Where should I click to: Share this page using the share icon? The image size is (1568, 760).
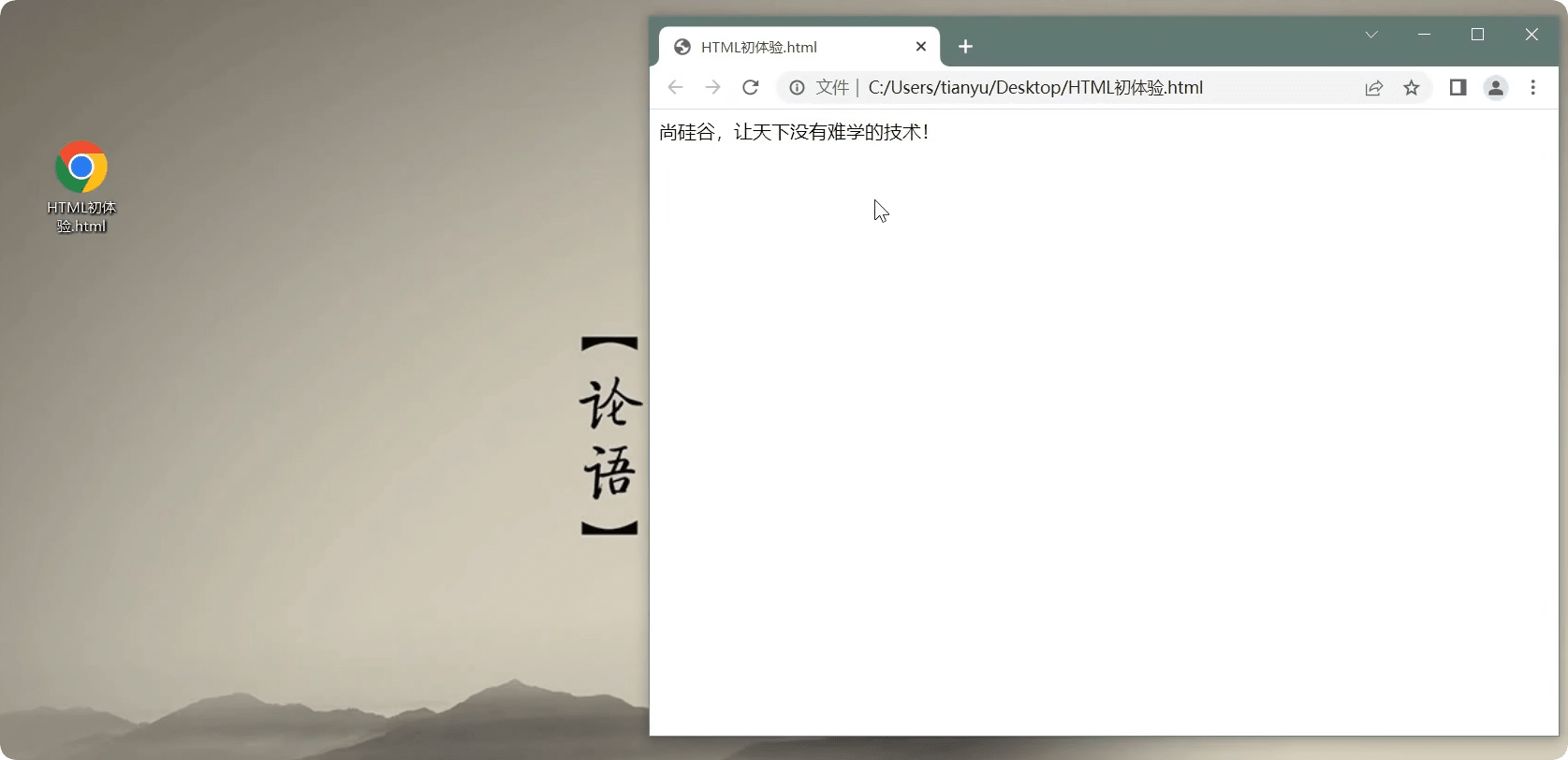coord(1373,88)
